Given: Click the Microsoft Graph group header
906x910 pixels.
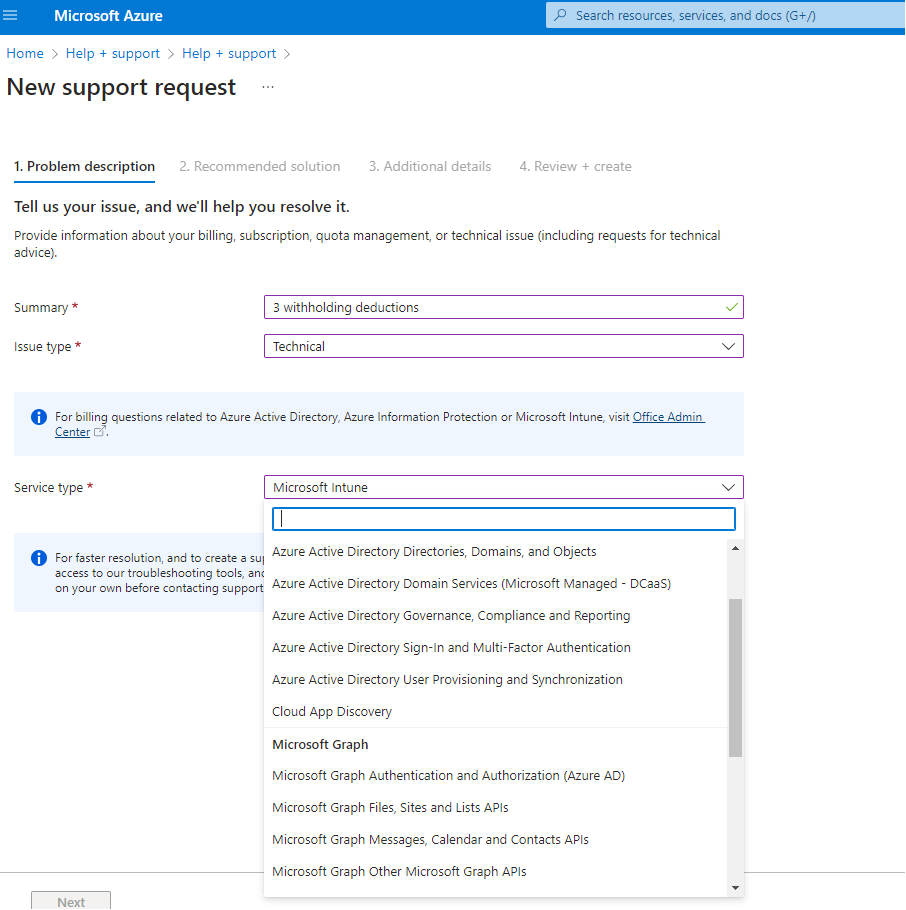Looking at the screenshot, I should 320,745.
